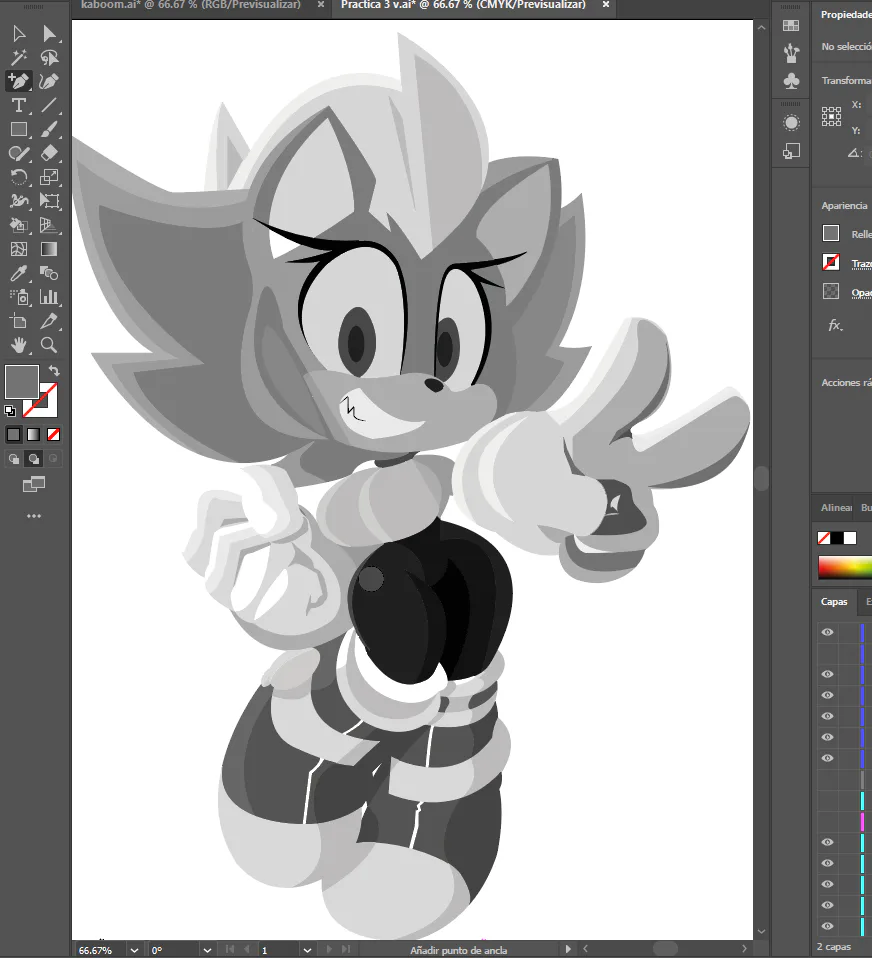Swap fill and stroke colors arrow
This screenshot has width=872, height=958.
point(54,370)
